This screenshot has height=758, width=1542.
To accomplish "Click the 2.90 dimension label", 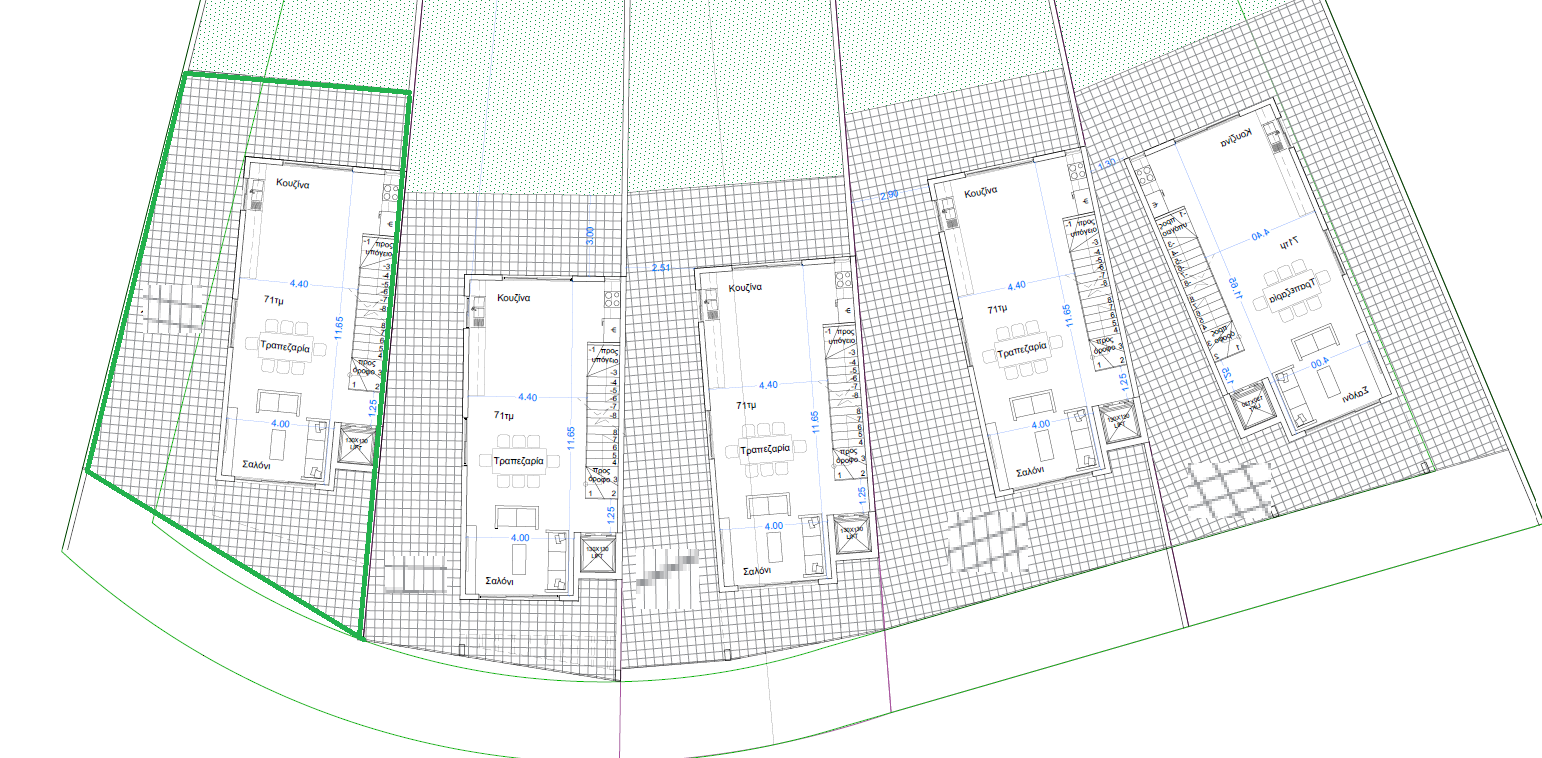I will [x=889, y=193].
